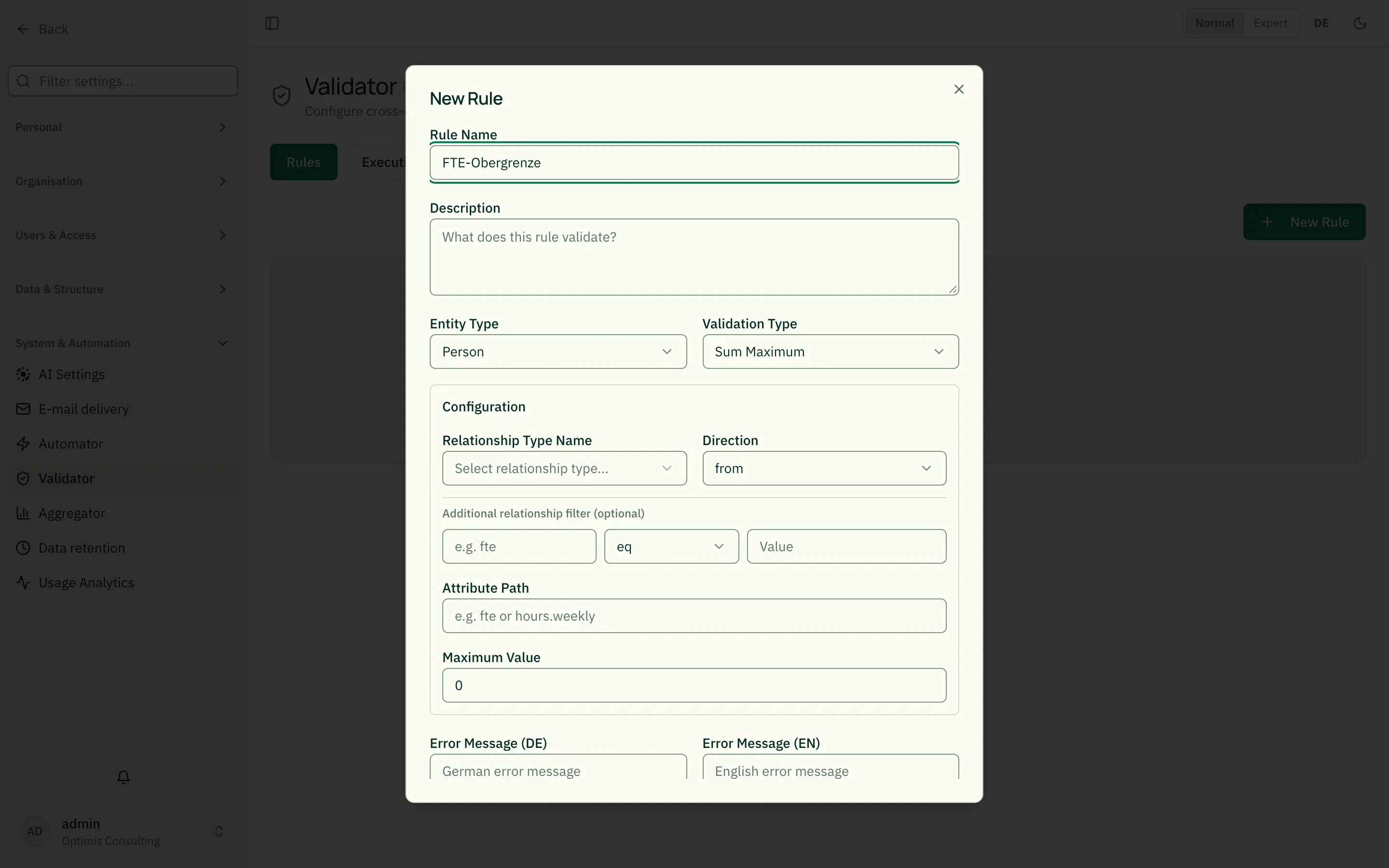Click the Maximum Value field
The image size is (1389, 868).
click(694, 685)
